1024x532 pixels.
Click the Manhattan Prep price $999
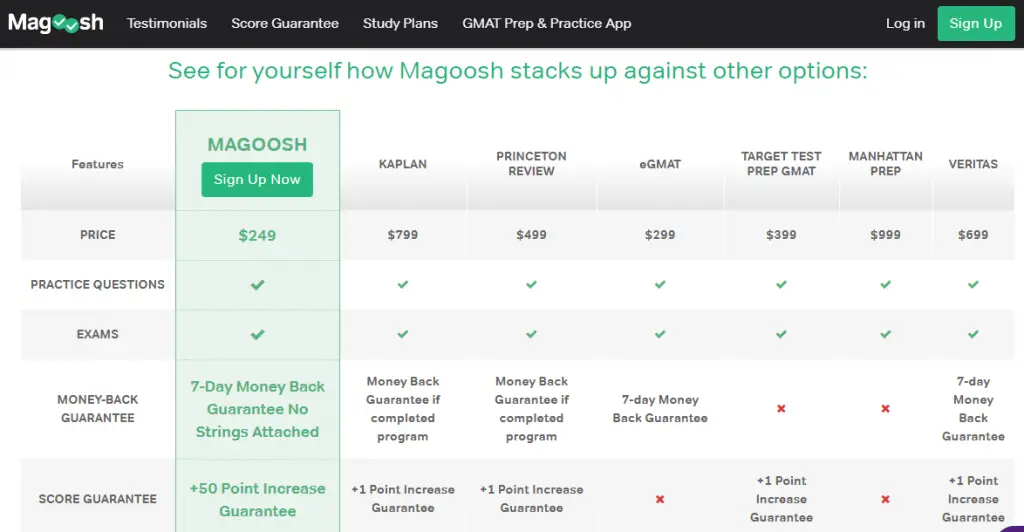coord(886,235)
